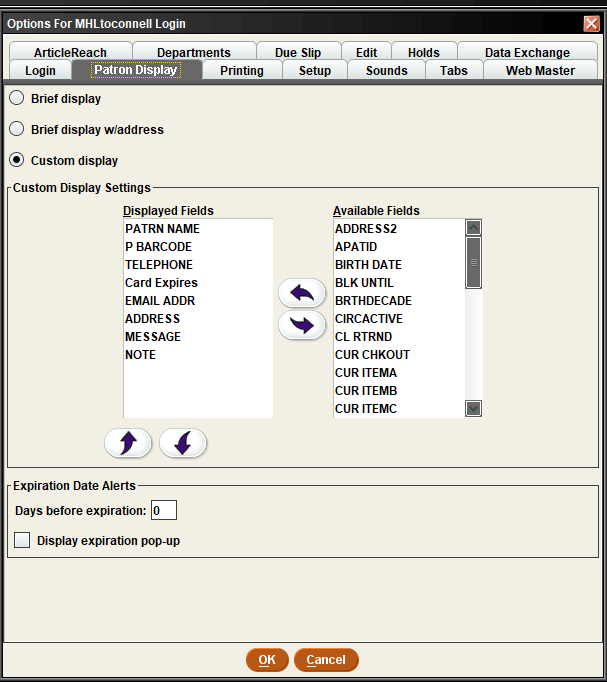Move selected field up with up arrow
The image size is (607, 682).
point(128,443)
